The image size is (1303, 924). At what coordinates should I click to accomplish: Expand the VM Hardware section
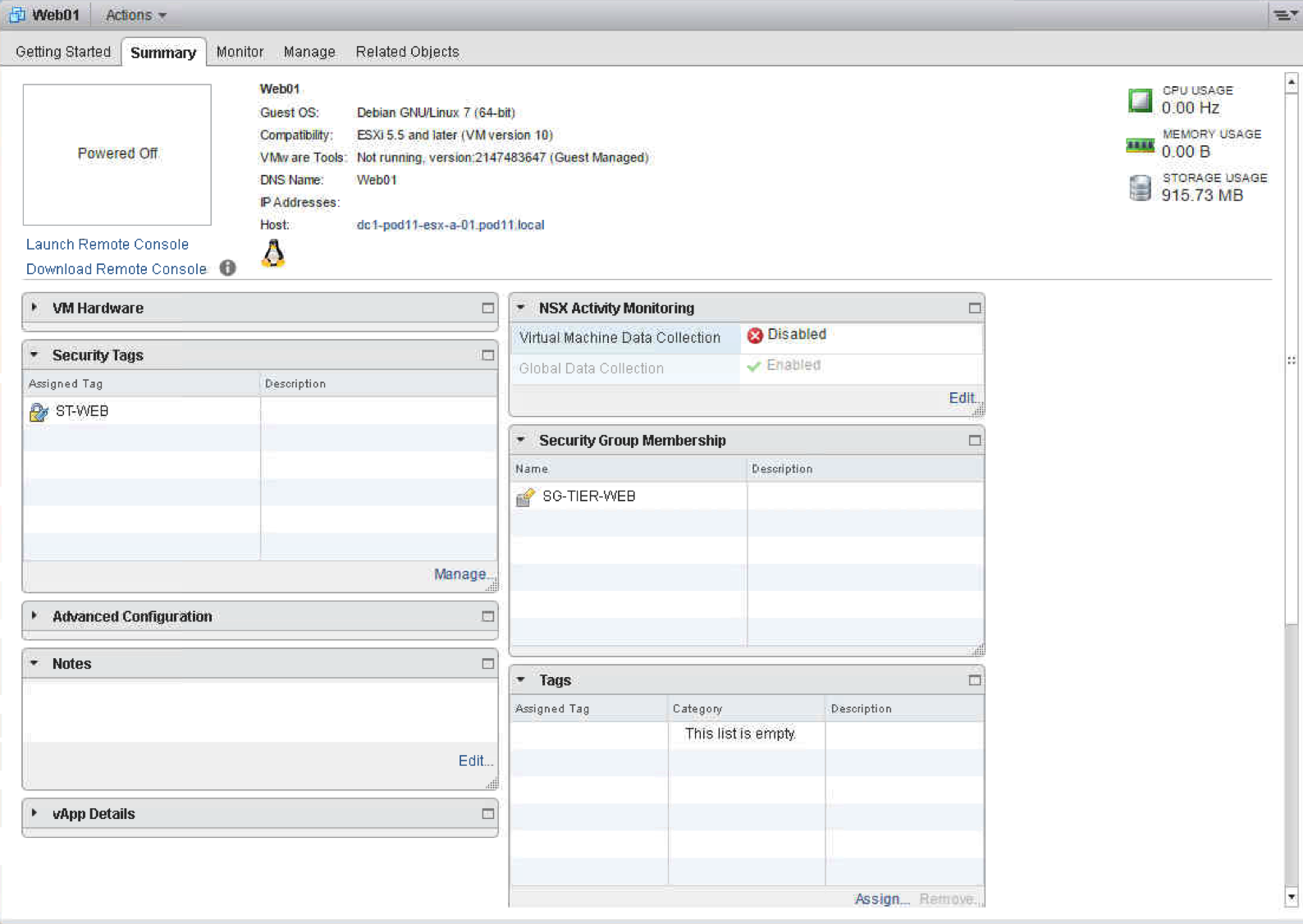[x=34, y=308]
